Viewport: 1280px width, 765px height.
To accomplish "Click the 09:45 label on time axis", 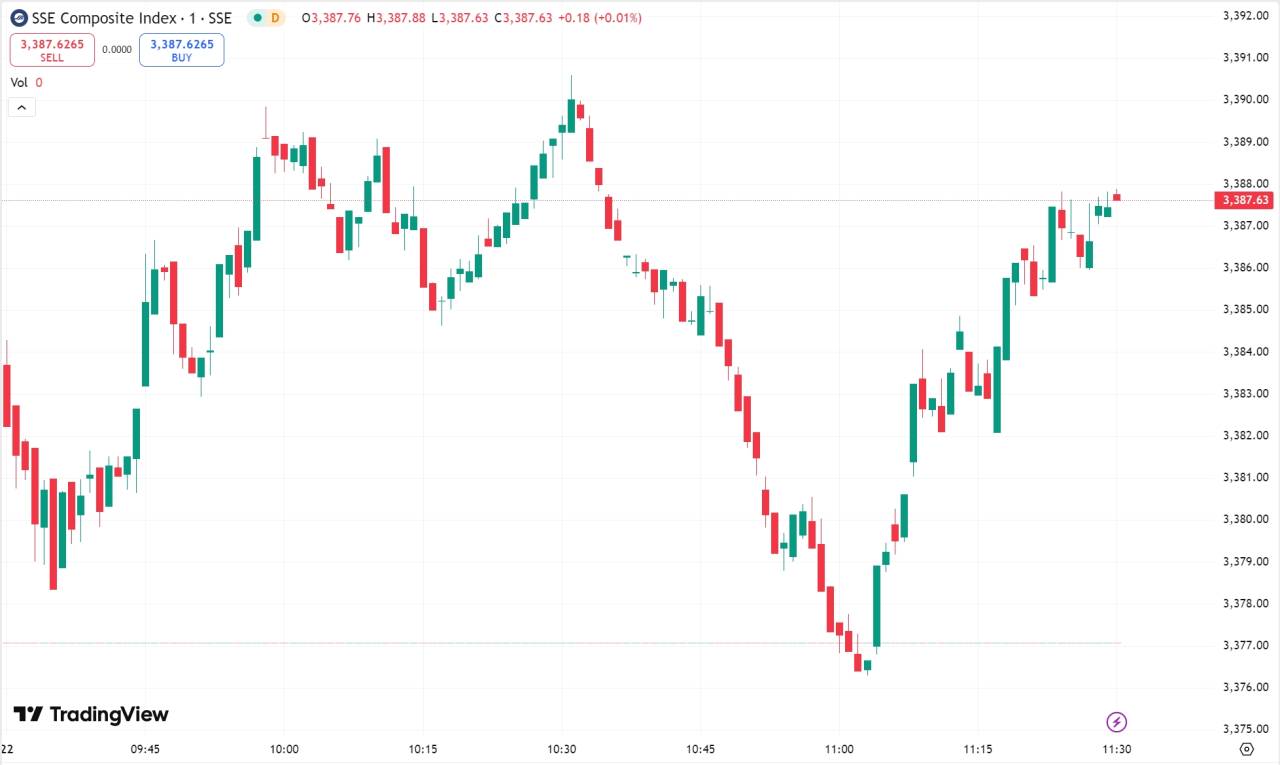I will [x=145, y=749].
